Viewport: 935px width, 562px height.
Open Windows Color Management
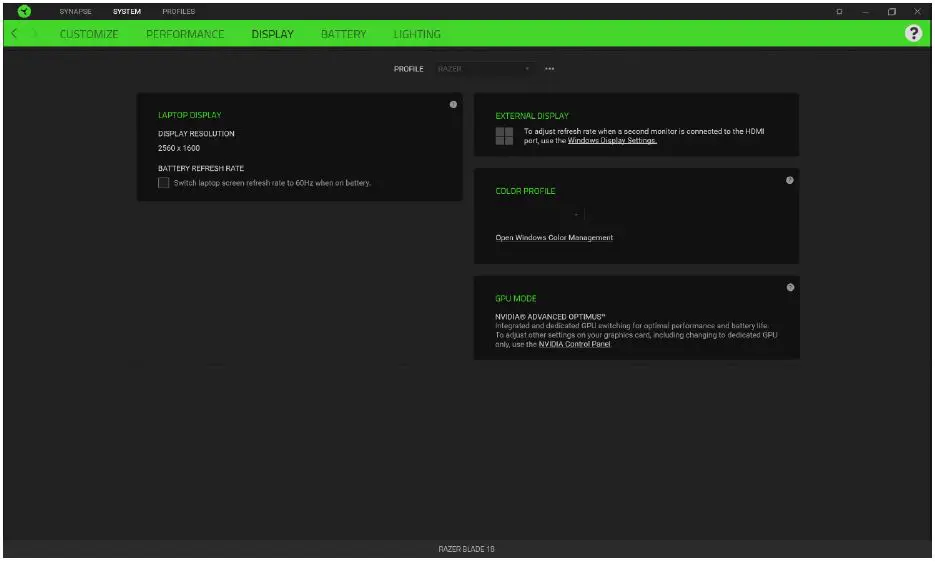554,237
